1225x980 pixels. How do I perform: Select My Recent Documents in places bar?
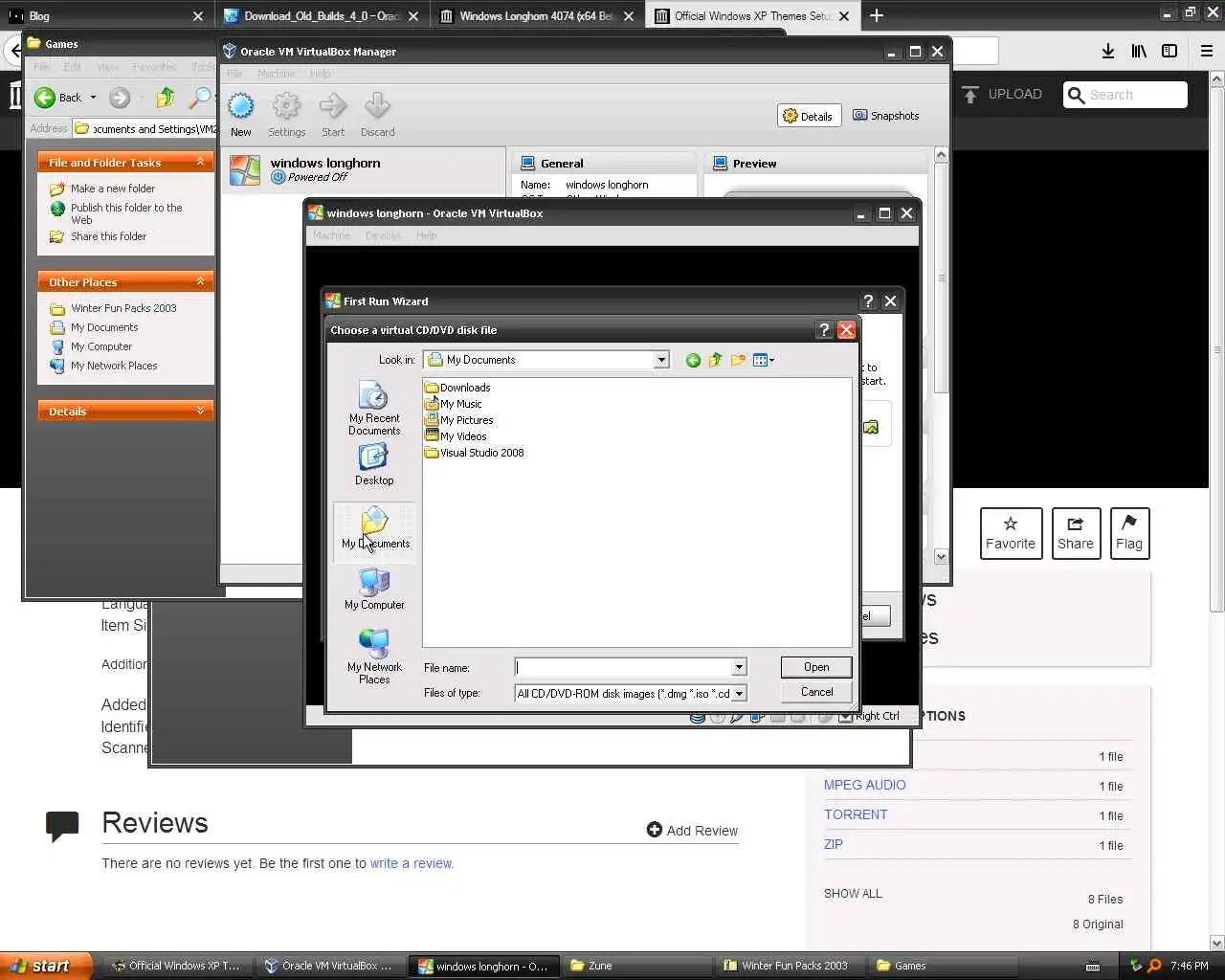tap(374, 409)
